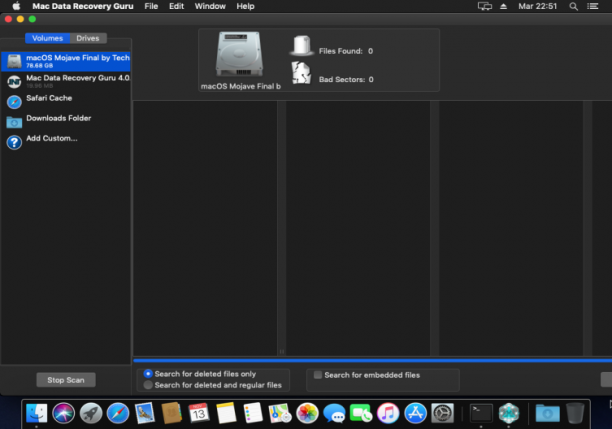The width and height of the screenshot is (612, 429).
Task: Pick the Downloads Folder icon in sidebar
Action: (x=14, y=122)
